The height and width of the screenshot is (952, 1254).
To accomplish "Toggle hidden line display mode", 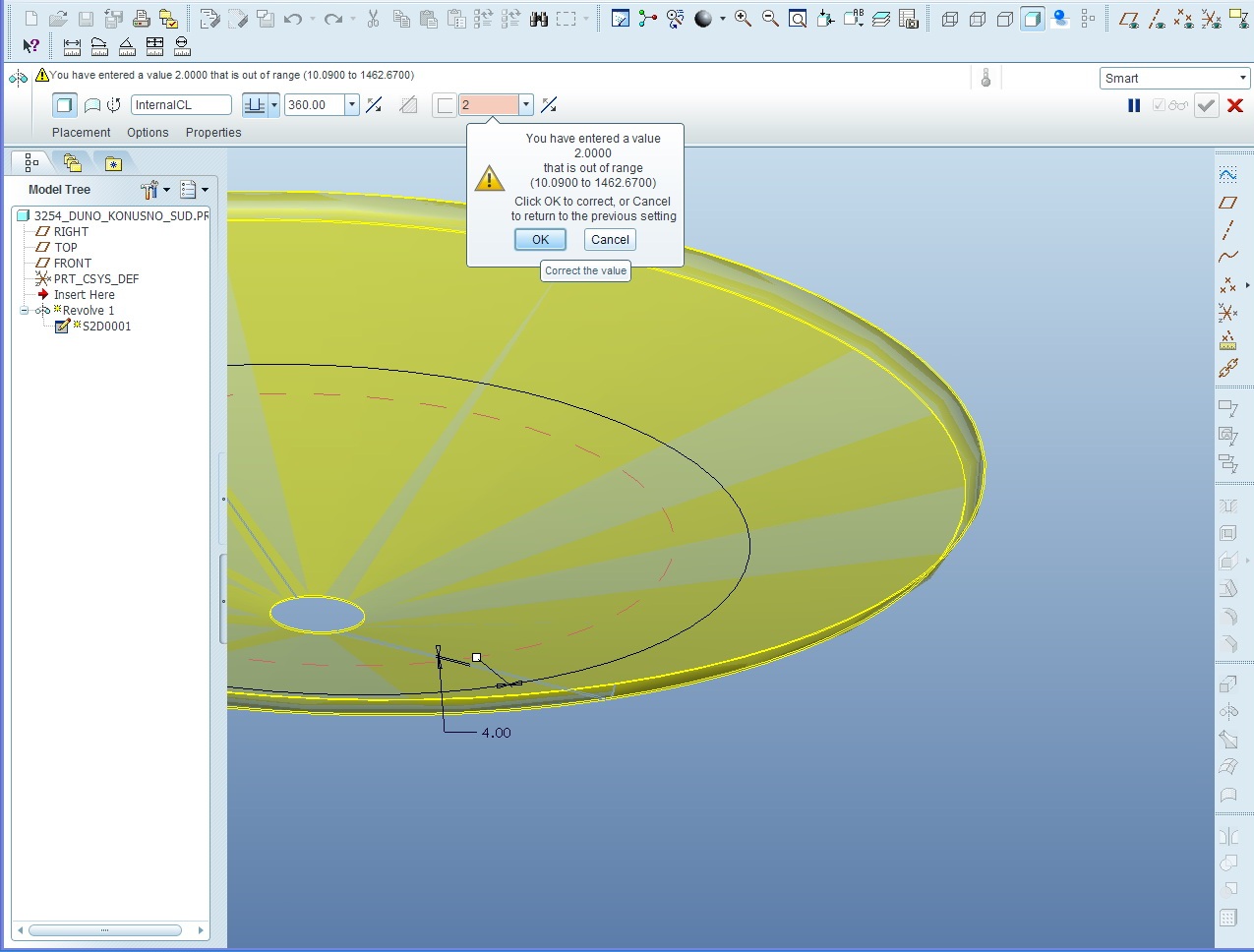I will pos(977,19).
